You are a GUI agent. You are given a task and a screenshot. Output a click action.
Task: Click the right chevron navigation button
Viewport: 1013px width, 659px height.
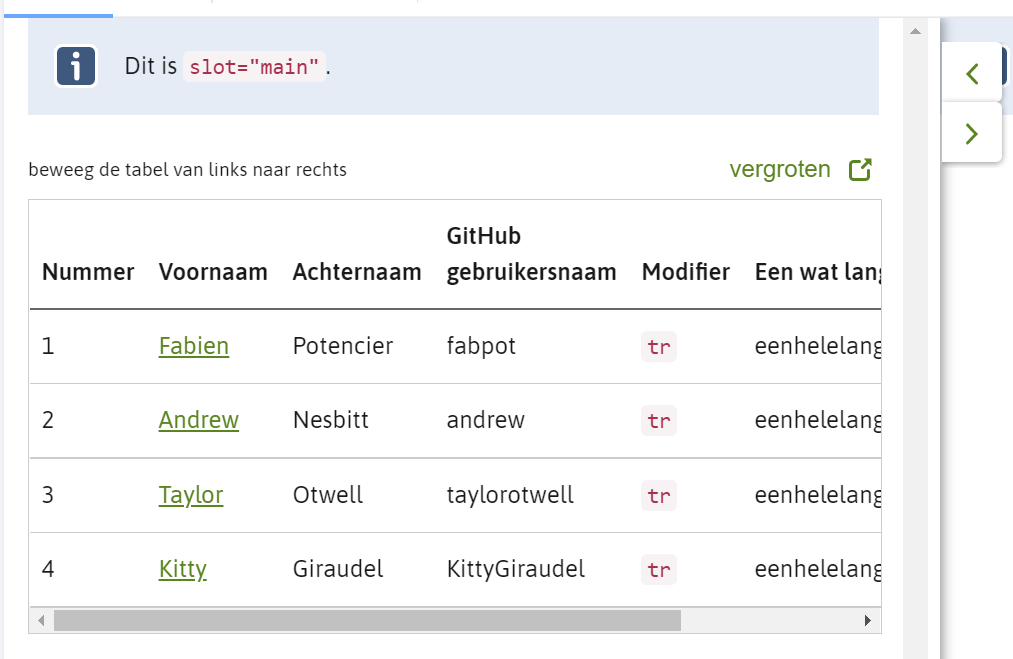[x=971, y=132]
